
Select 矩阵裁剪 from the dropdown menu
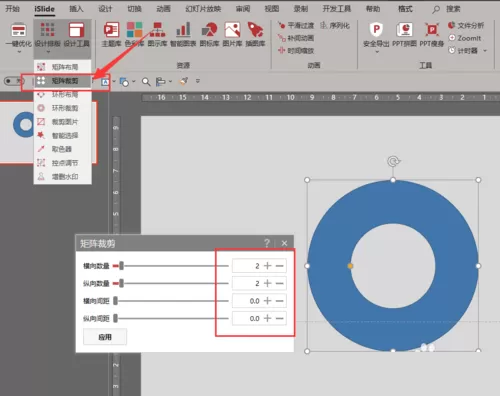click(63, 81)
